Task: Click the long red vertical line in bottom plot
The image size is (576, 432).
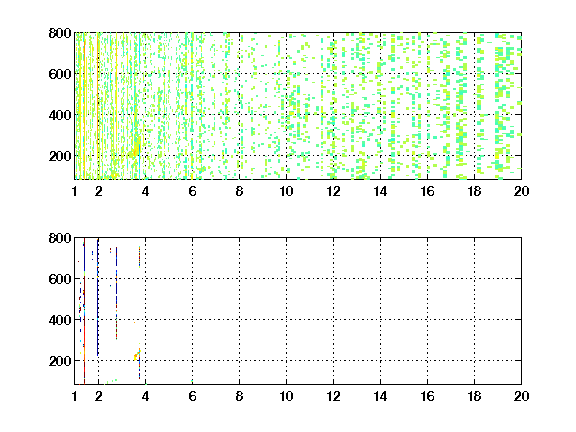Action: (84, 311)
